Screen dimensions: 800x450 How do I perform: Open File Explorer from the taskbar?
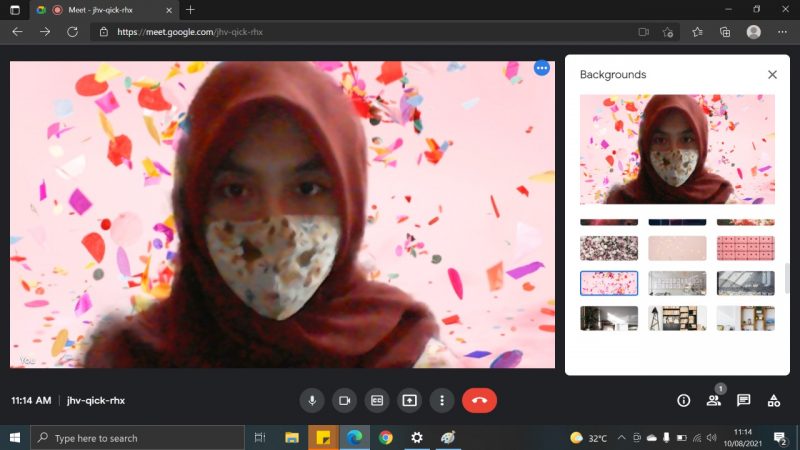(x=292, y=438)
